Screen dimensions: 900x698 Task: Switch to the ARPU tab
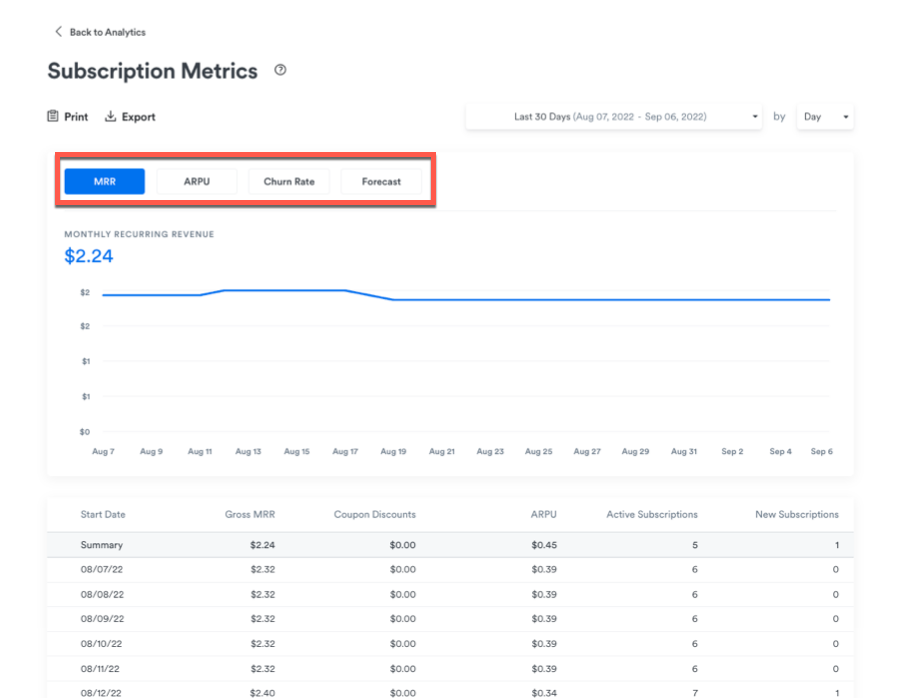coord(196,181)
